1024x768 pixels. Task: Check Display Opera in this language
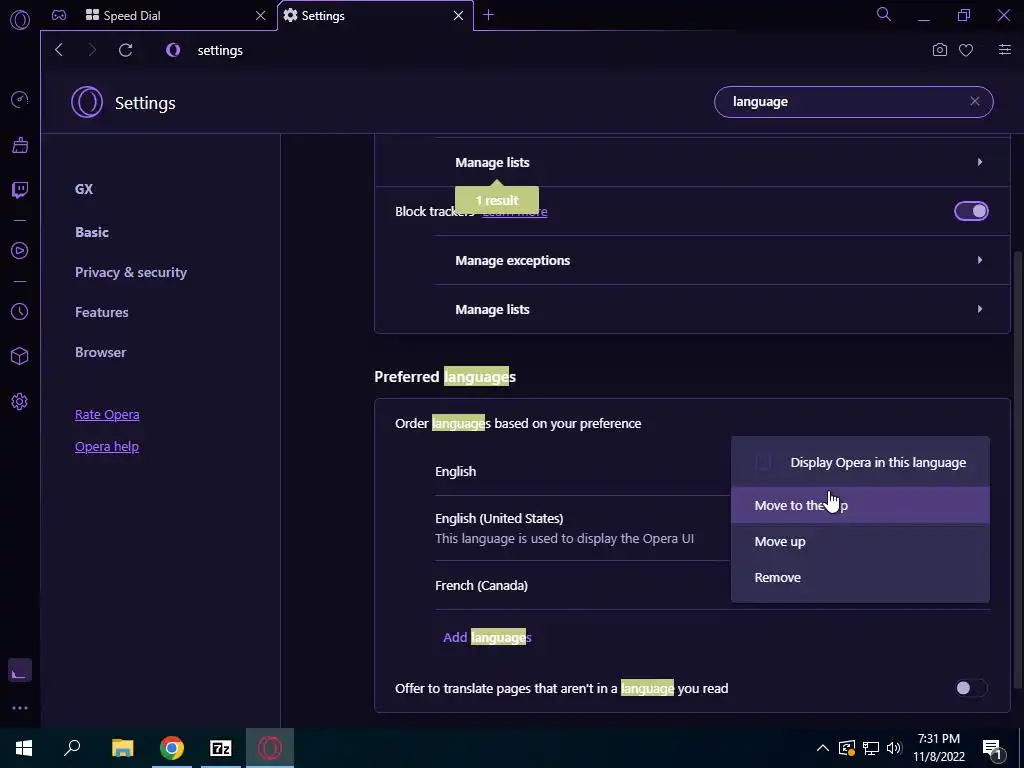[x=763, y=462]
